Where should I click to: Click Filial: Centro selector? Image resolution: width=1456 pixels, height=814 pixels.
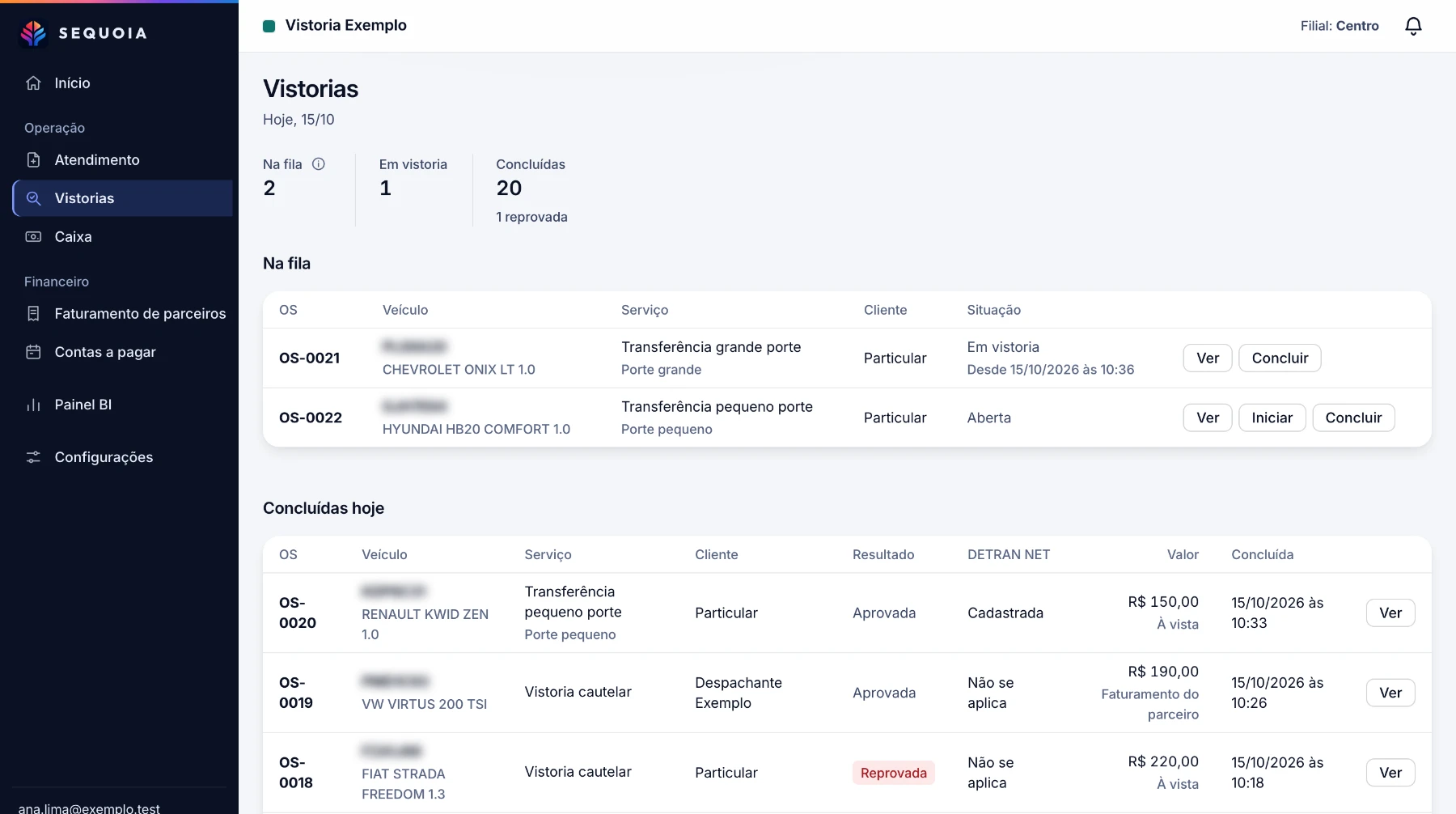pos(1340,26)
